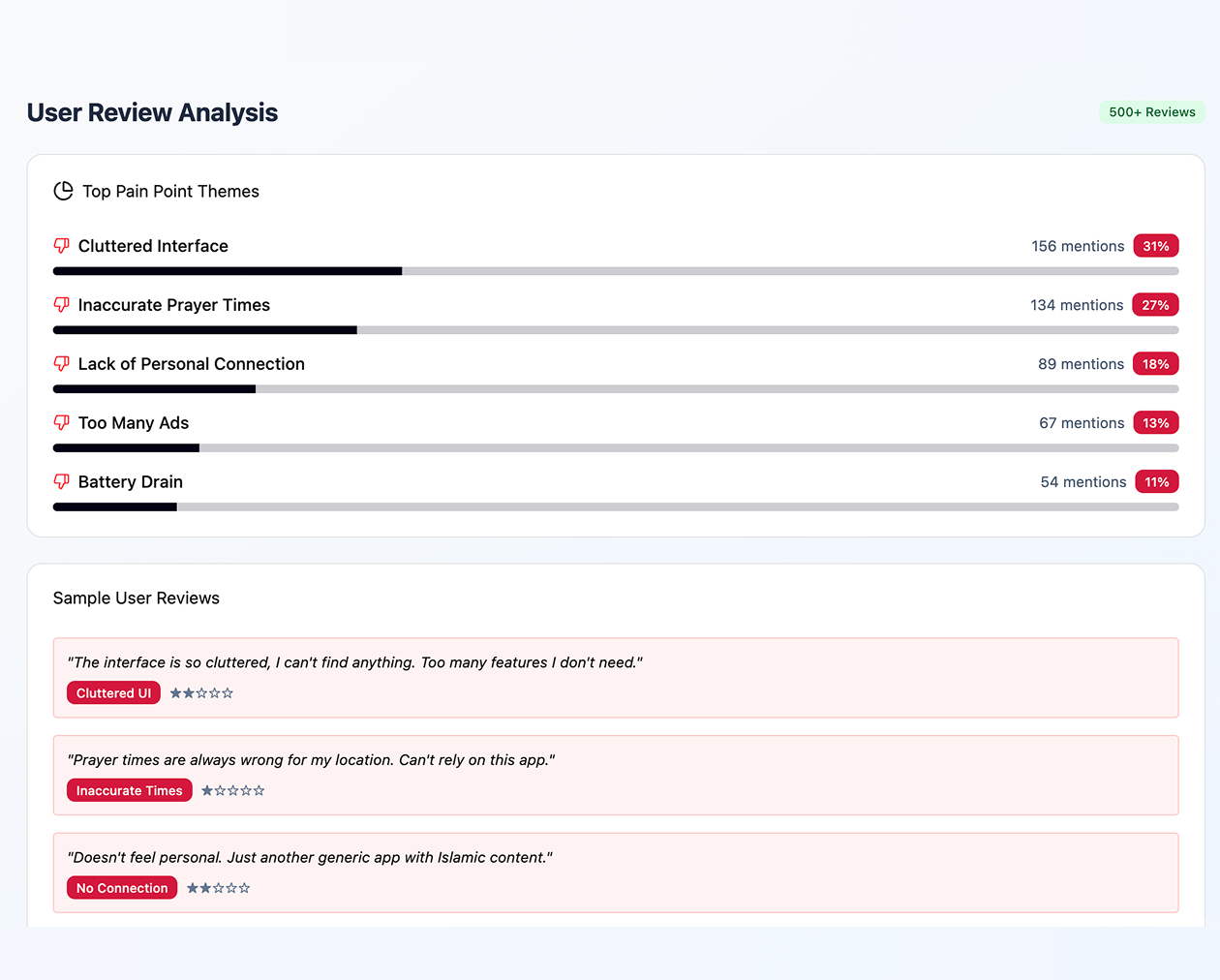
Task: Click the Battery Drain progress bar
Action: pos(616,507)
